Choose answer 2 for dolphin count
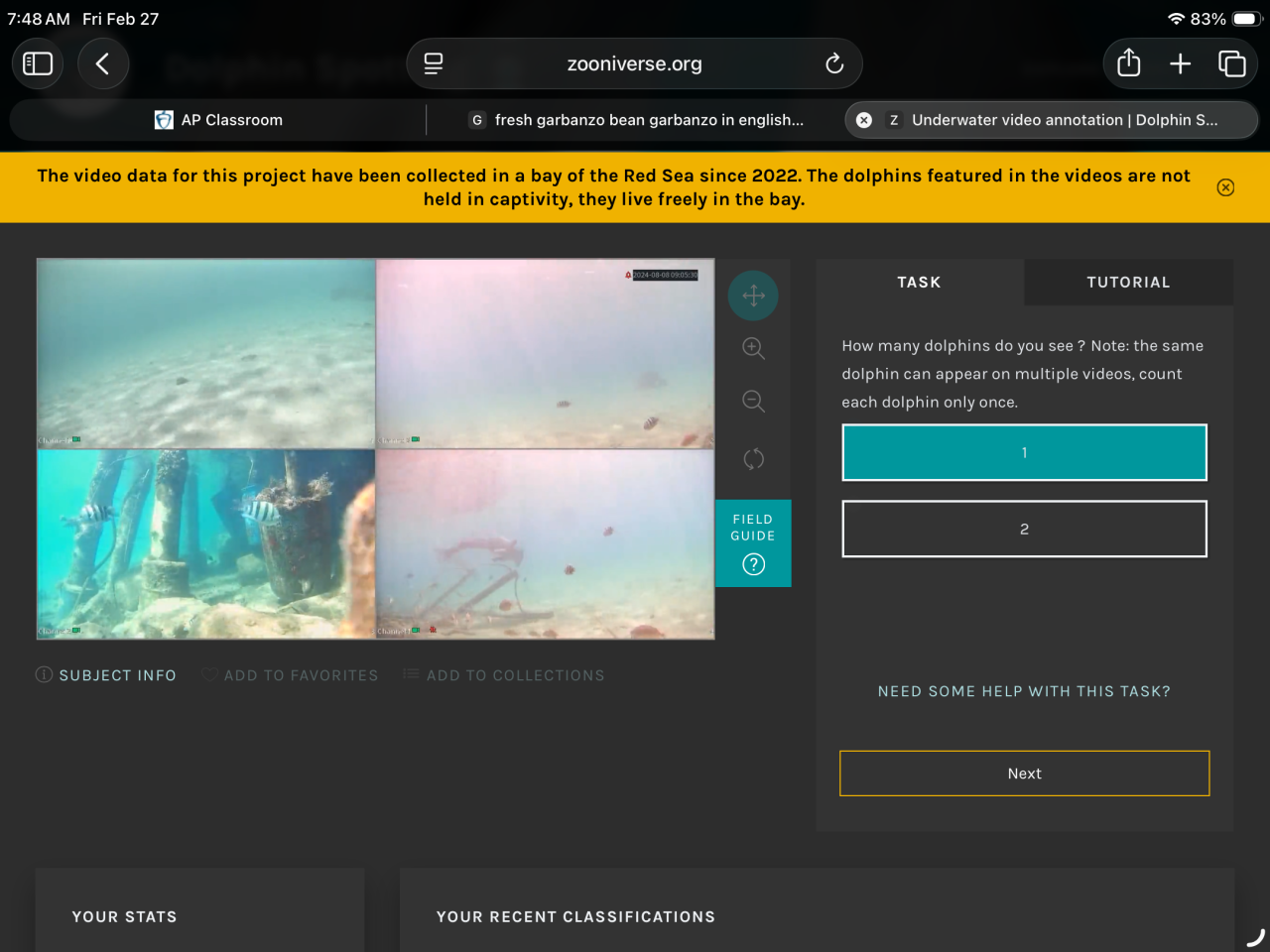 1025,529
